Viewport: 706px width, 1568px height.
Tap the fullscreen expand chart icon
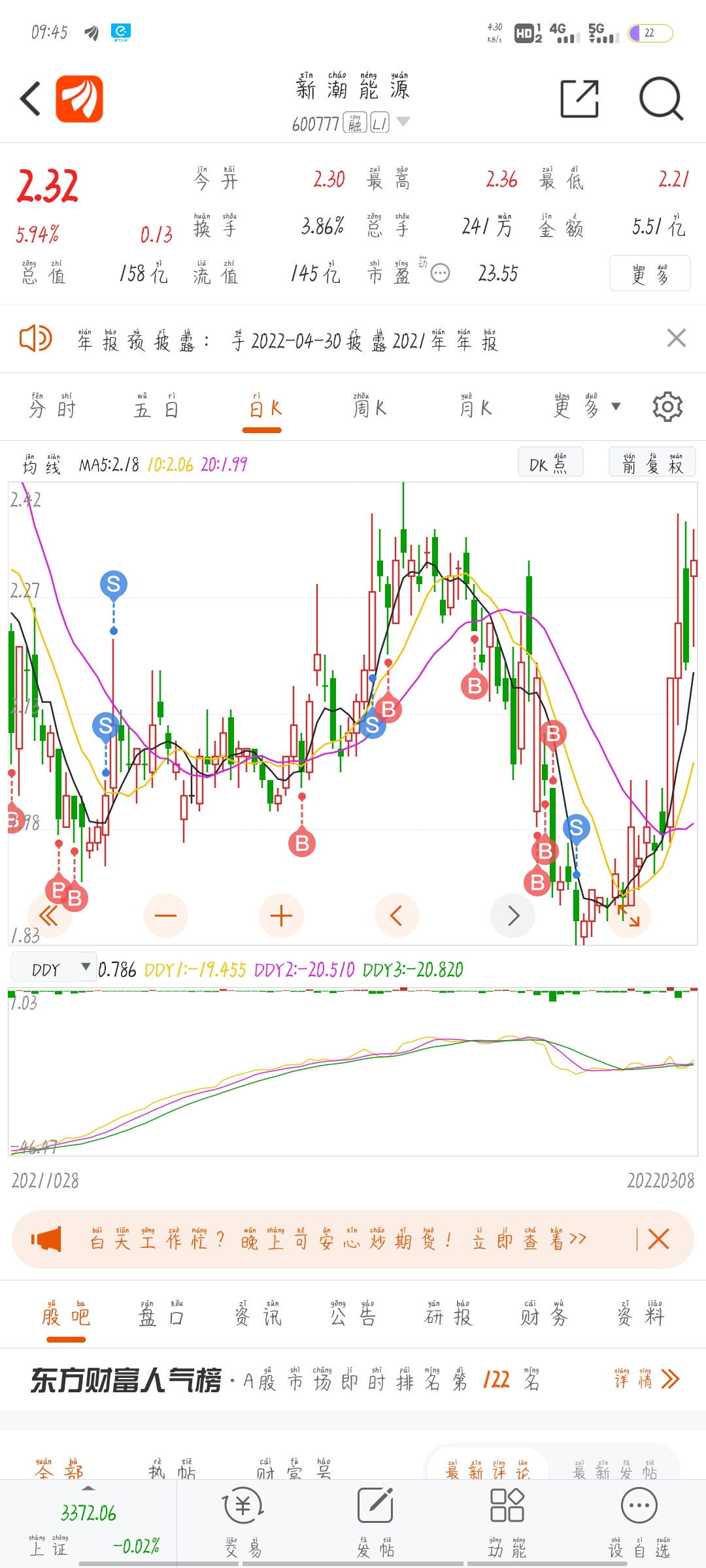[629, 915]
